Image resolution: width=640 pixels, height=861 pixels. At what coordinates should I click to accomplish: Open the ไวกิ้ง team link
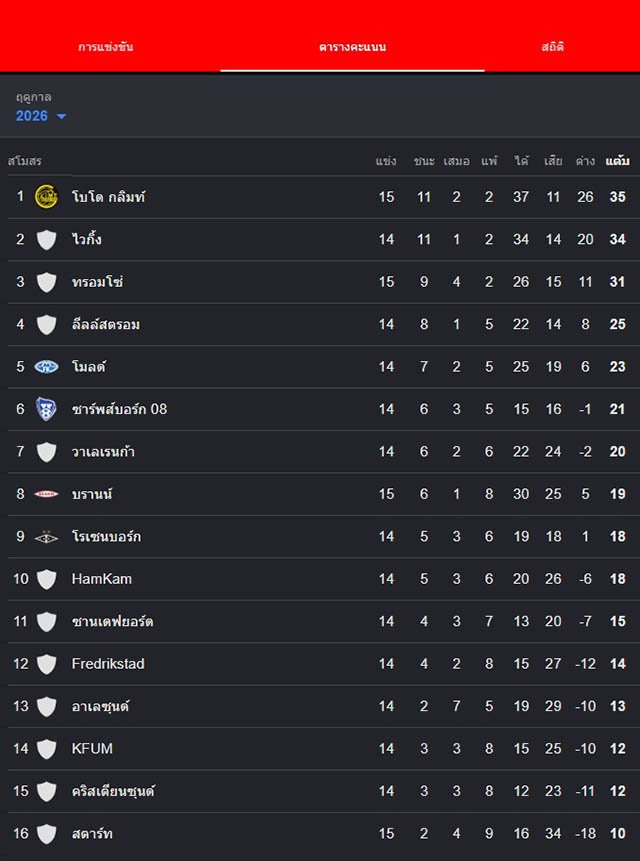87,239
